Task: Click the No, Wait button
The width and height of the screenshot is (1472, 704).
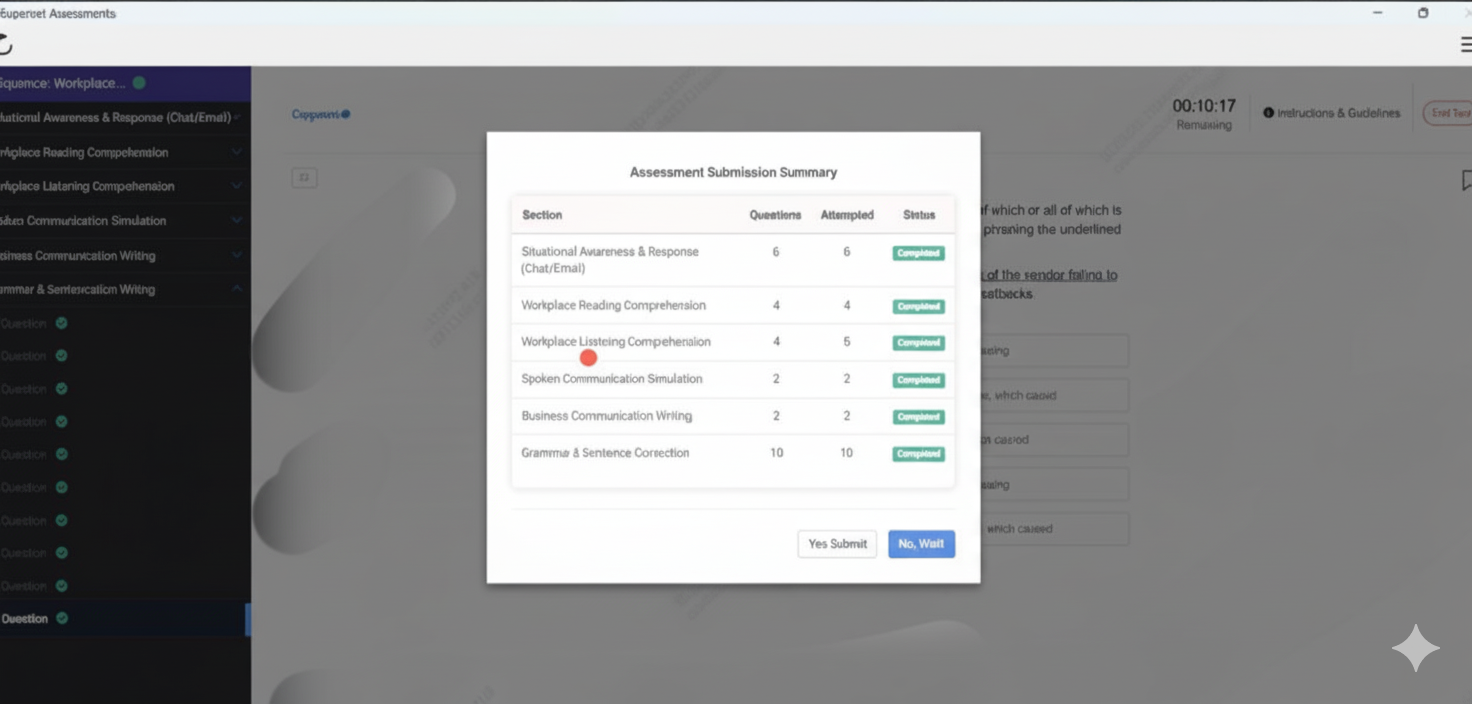Action: [921, 544]
